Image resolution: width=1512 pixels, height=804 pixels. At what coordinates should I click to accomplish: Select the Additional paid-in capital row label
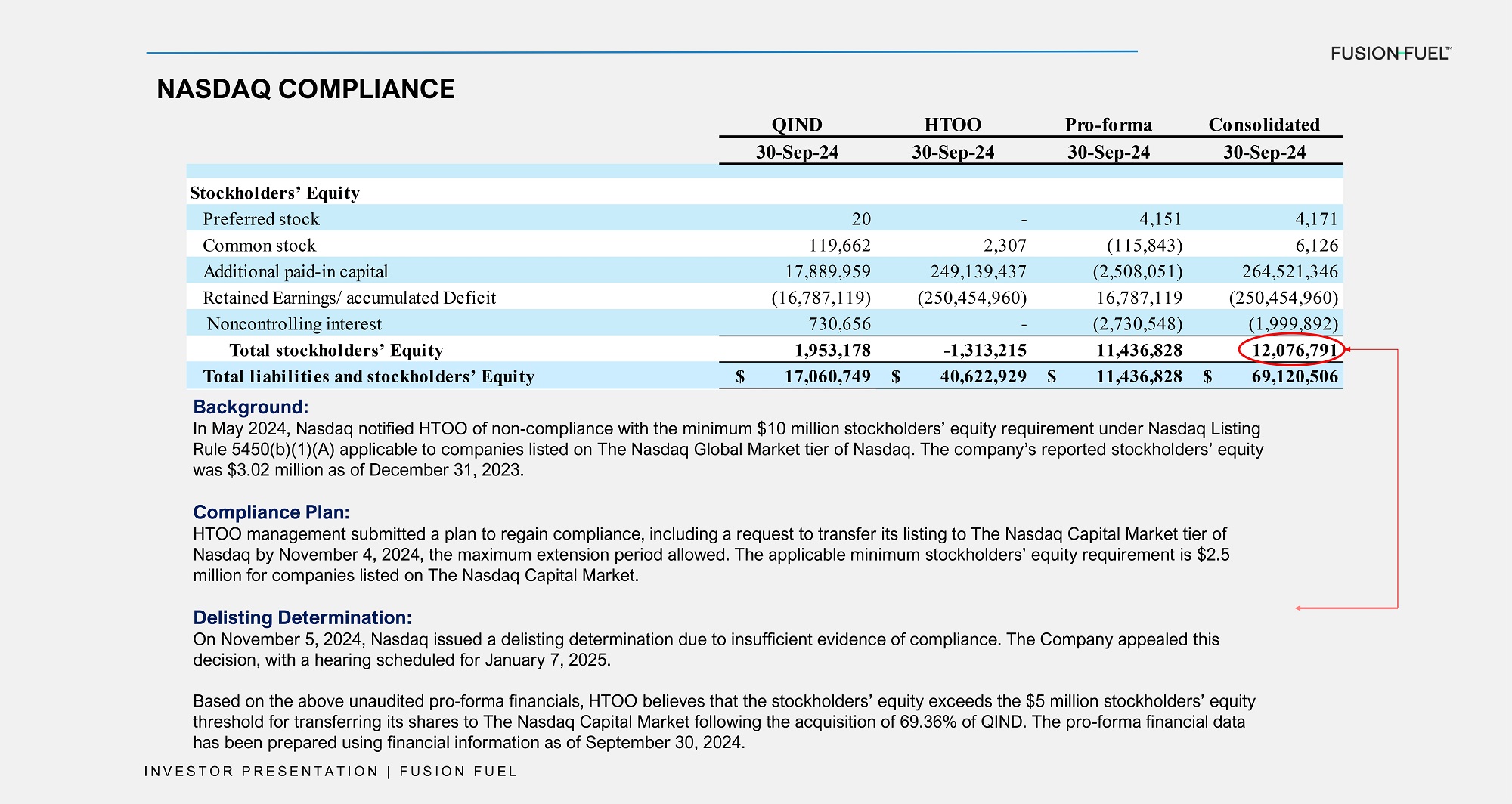click(x=295, y=271)
